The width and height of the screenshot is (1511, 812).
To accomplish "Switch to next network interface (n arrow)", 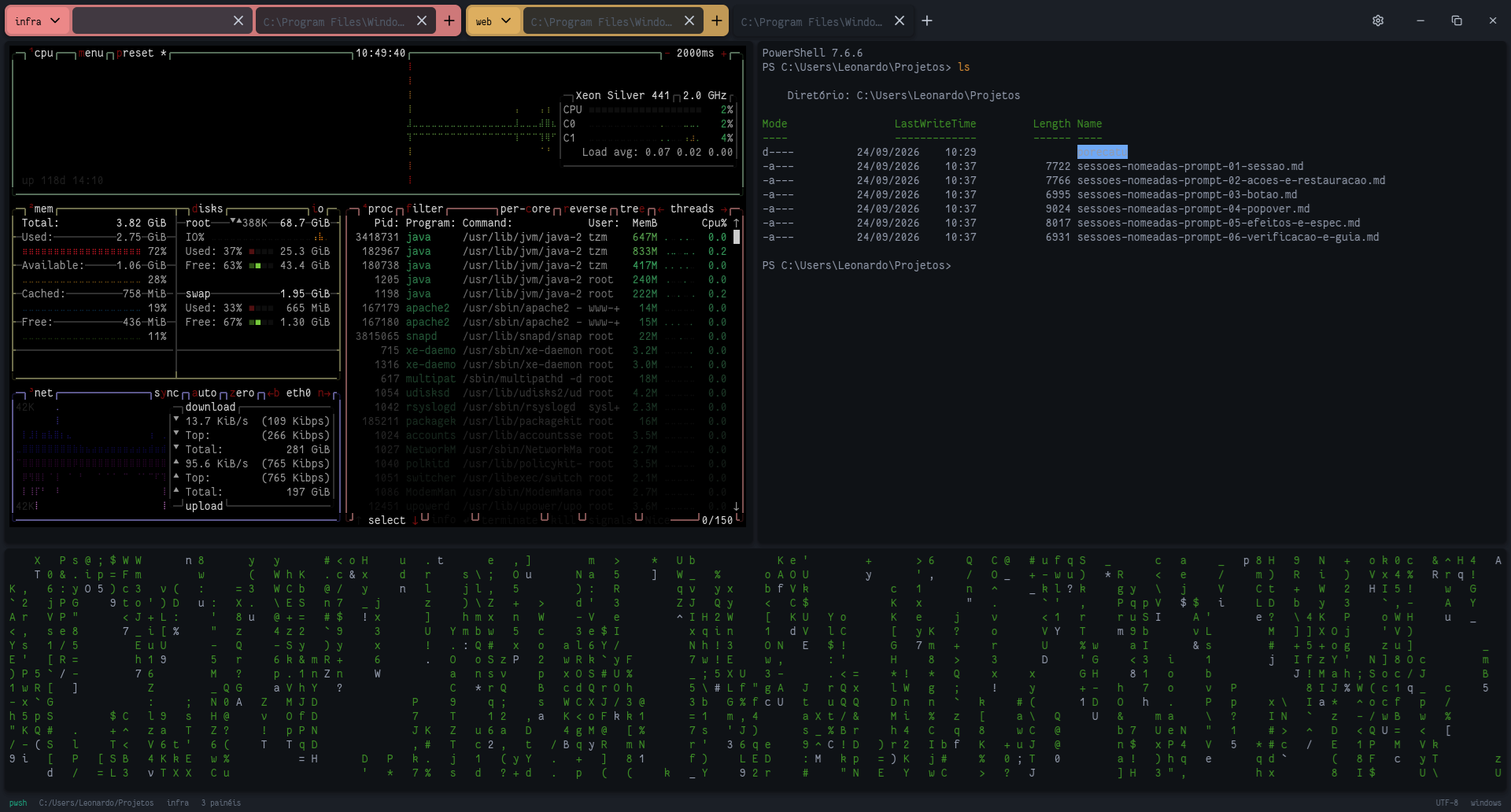I will (323, 393).
